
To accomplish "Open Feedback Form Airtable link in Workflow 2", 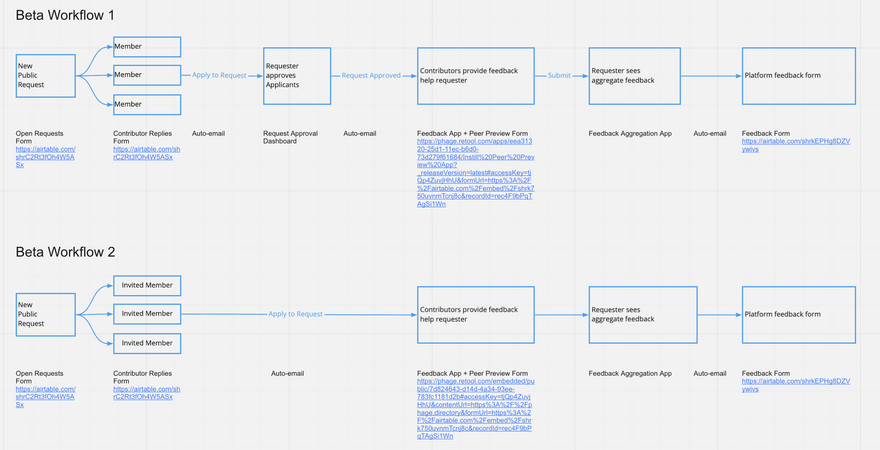I will click(795, 385).
